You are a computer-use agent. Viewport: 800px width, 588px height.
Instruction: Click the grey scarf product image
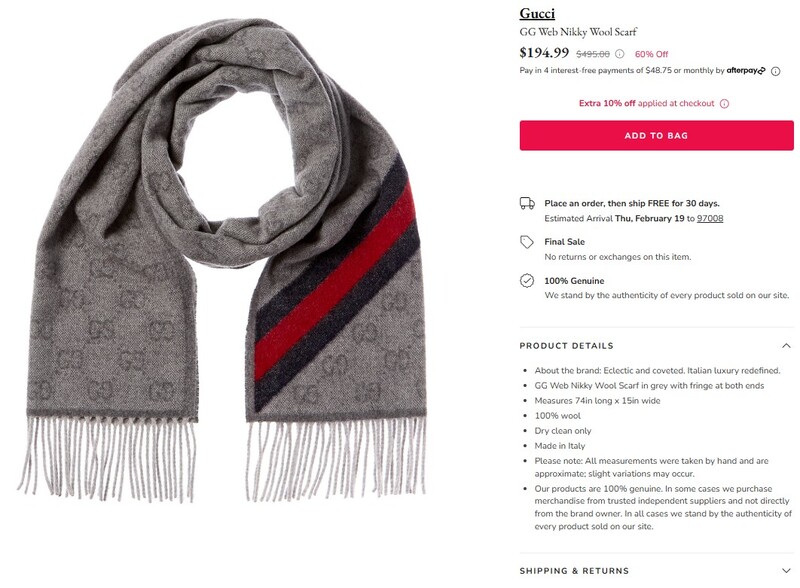click(x=223, y=260)
